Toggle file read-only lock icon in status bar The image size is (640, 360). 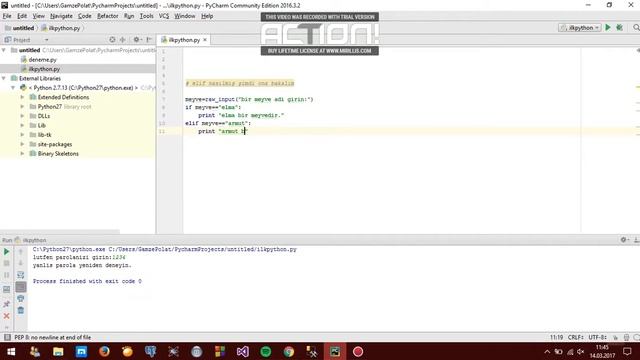(616, 337)
